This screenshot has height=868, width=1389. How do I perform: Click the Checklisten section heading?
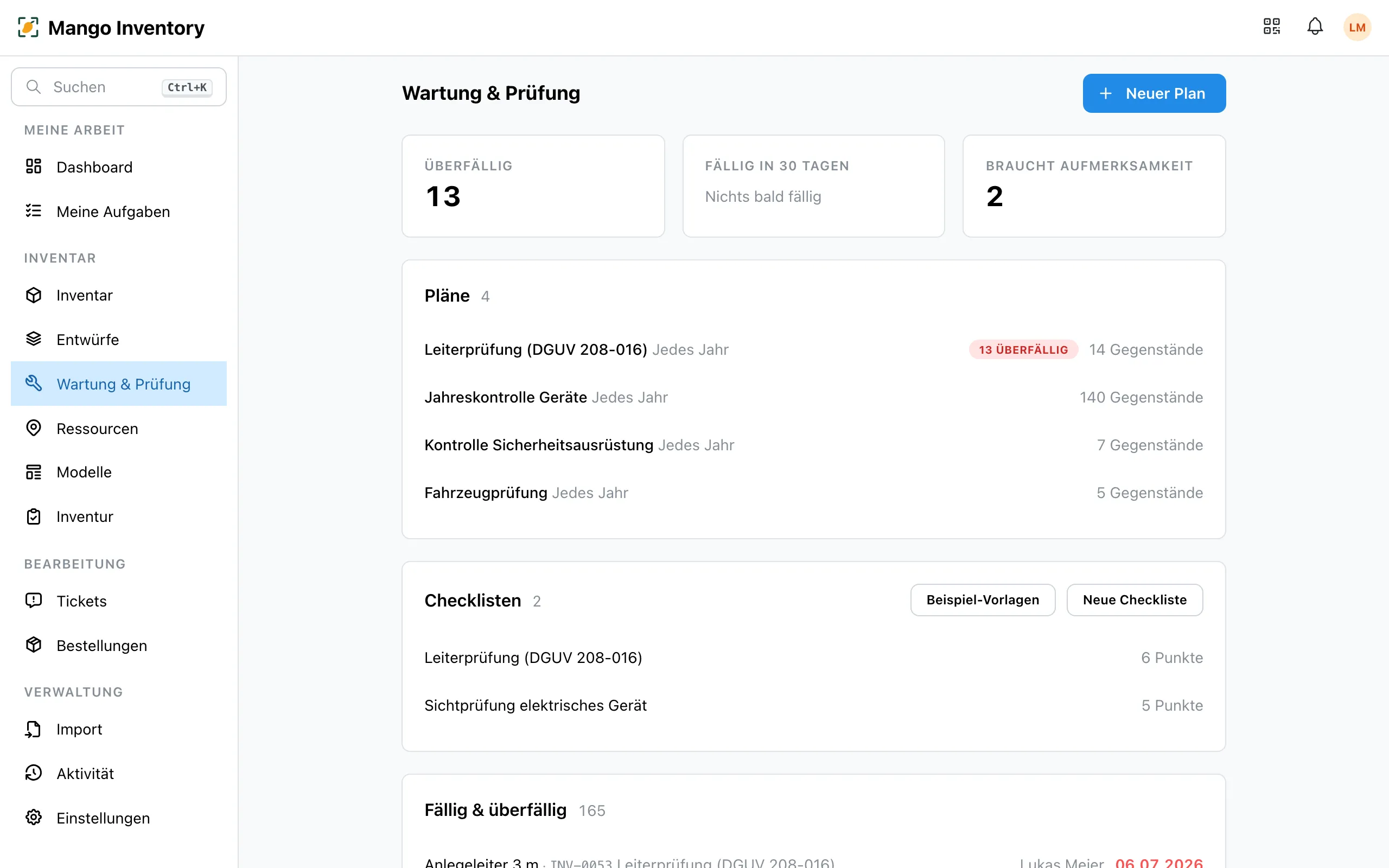tap(473, 601)
